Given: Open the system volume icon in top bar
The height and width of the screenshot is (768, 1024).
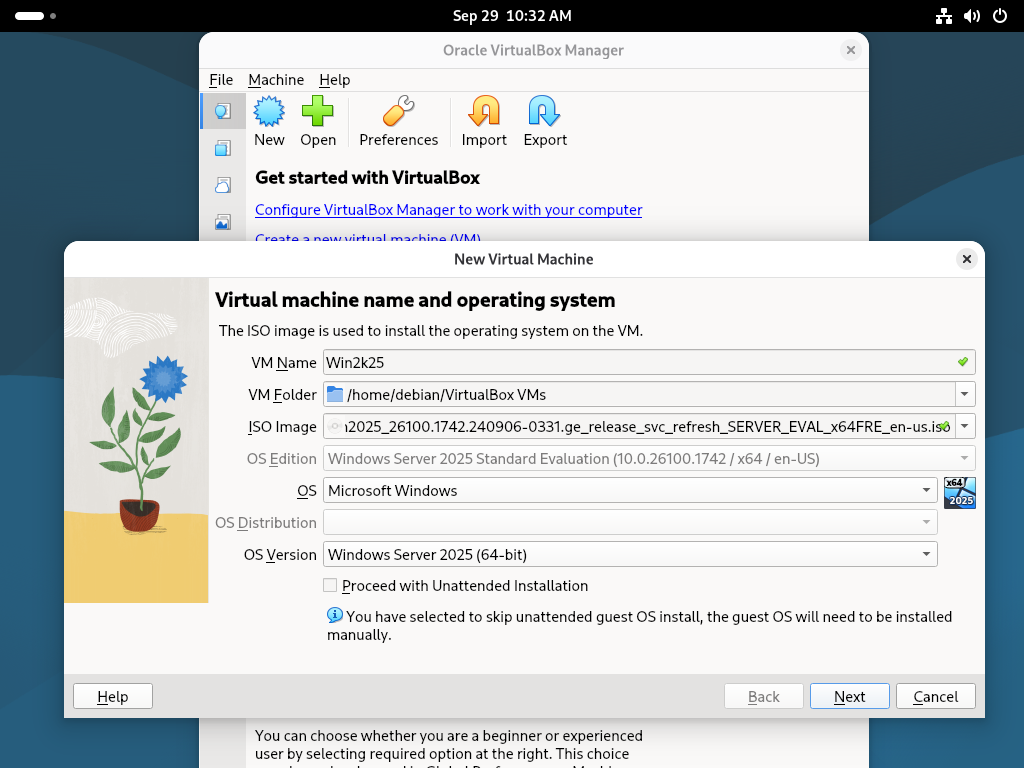Looking at the screenshot, I should click(x=971, y=16).
